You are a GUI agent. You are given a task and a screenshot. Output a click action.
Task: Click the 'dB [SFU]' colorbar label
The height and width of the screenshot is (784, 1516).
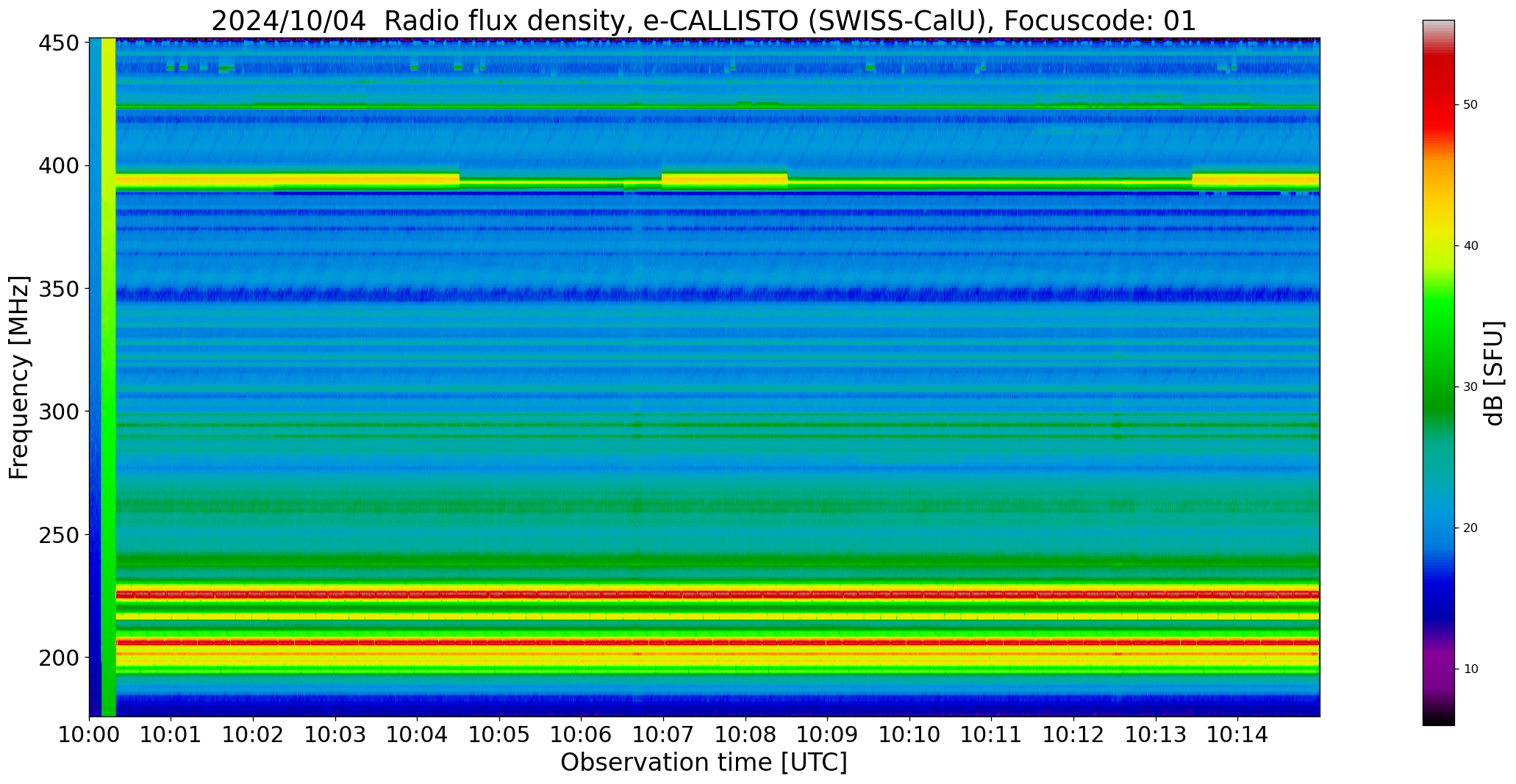1494,373
